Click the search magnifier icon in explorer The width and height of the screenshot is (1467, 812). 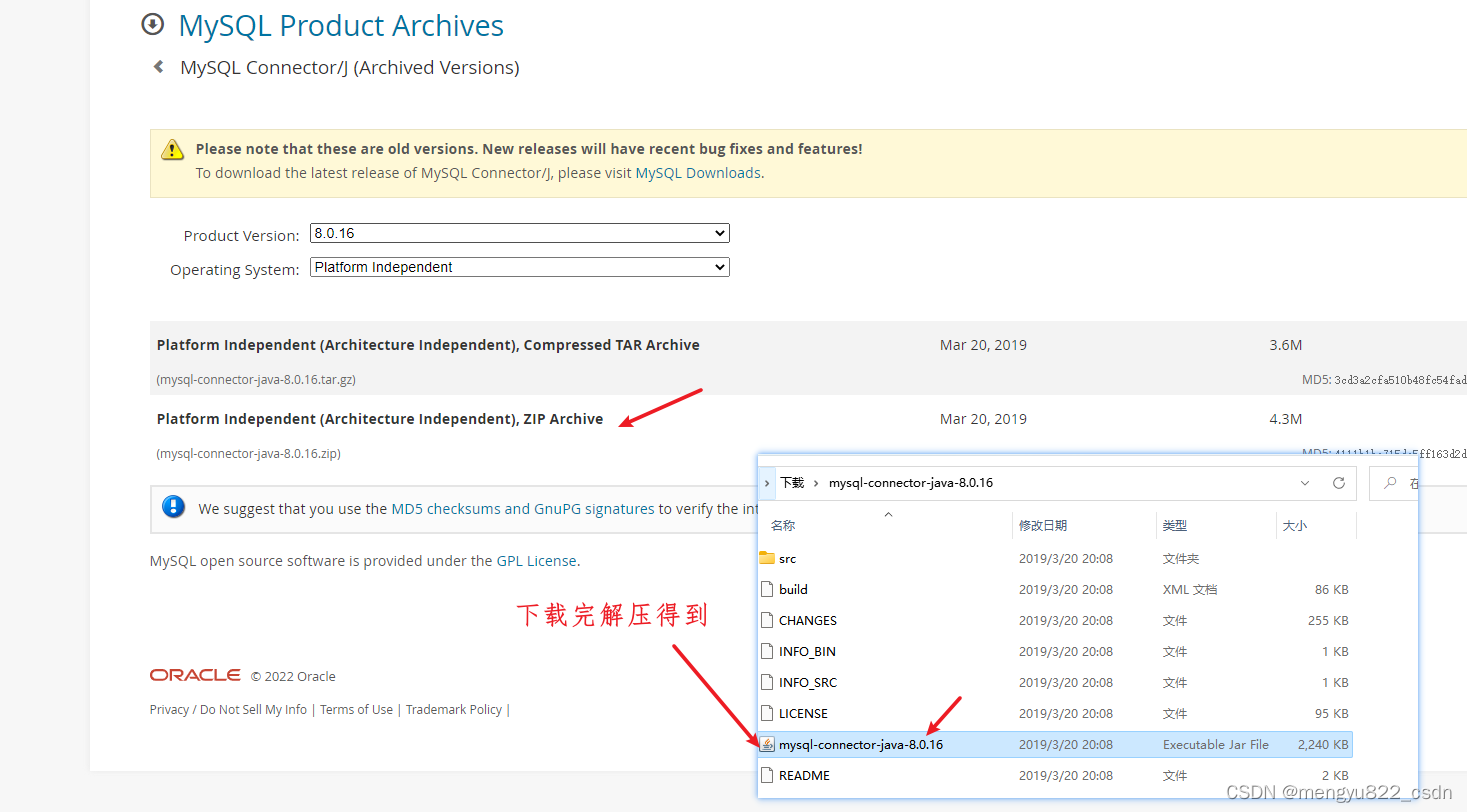pyautogui.click(x=1390, y=482)
